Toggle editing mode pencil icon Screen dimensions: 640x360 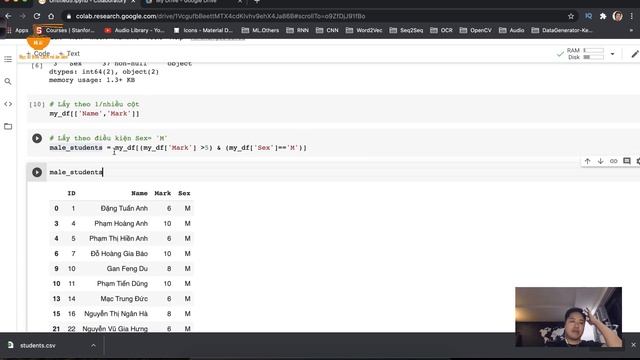tap(635, 54)
